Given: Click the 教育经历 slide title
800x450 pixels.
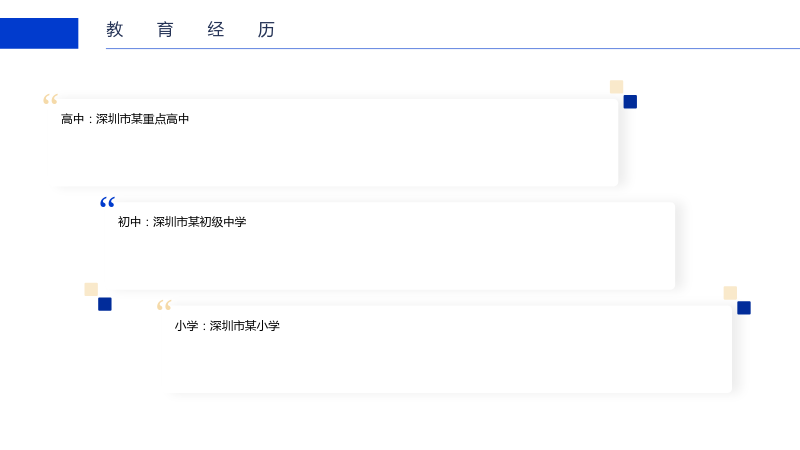Looking at the screenshot, I should (x=190, y=30).
